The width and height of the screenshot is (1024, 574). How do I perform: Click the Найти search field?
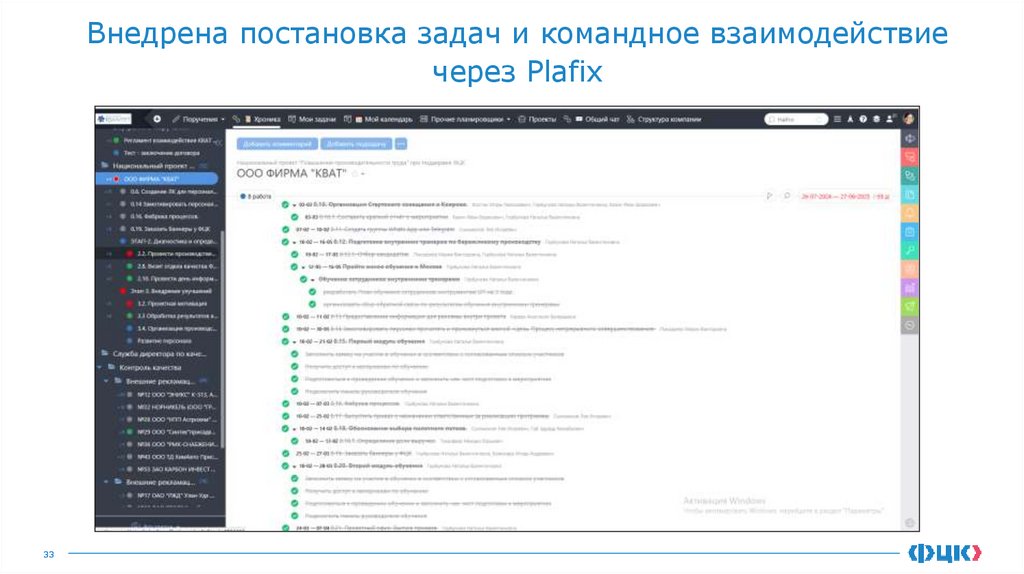796,119
